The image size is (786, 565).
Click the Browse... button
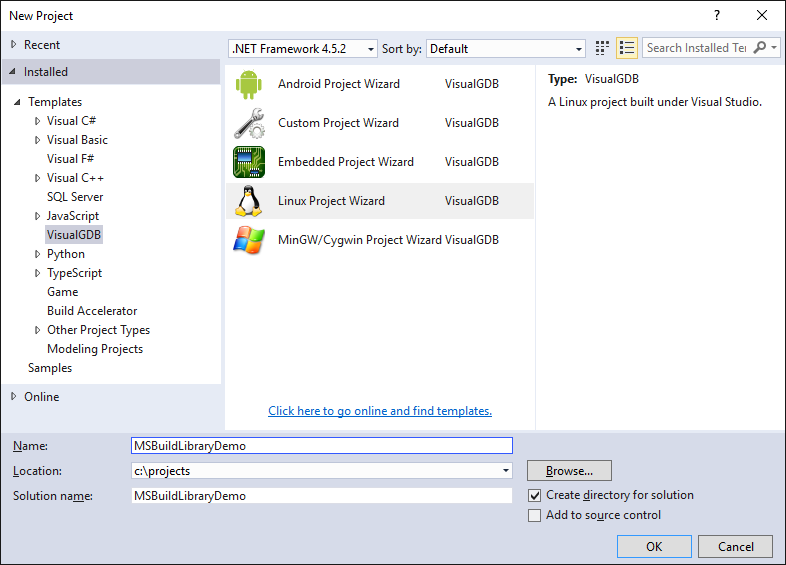pos(569,471)
